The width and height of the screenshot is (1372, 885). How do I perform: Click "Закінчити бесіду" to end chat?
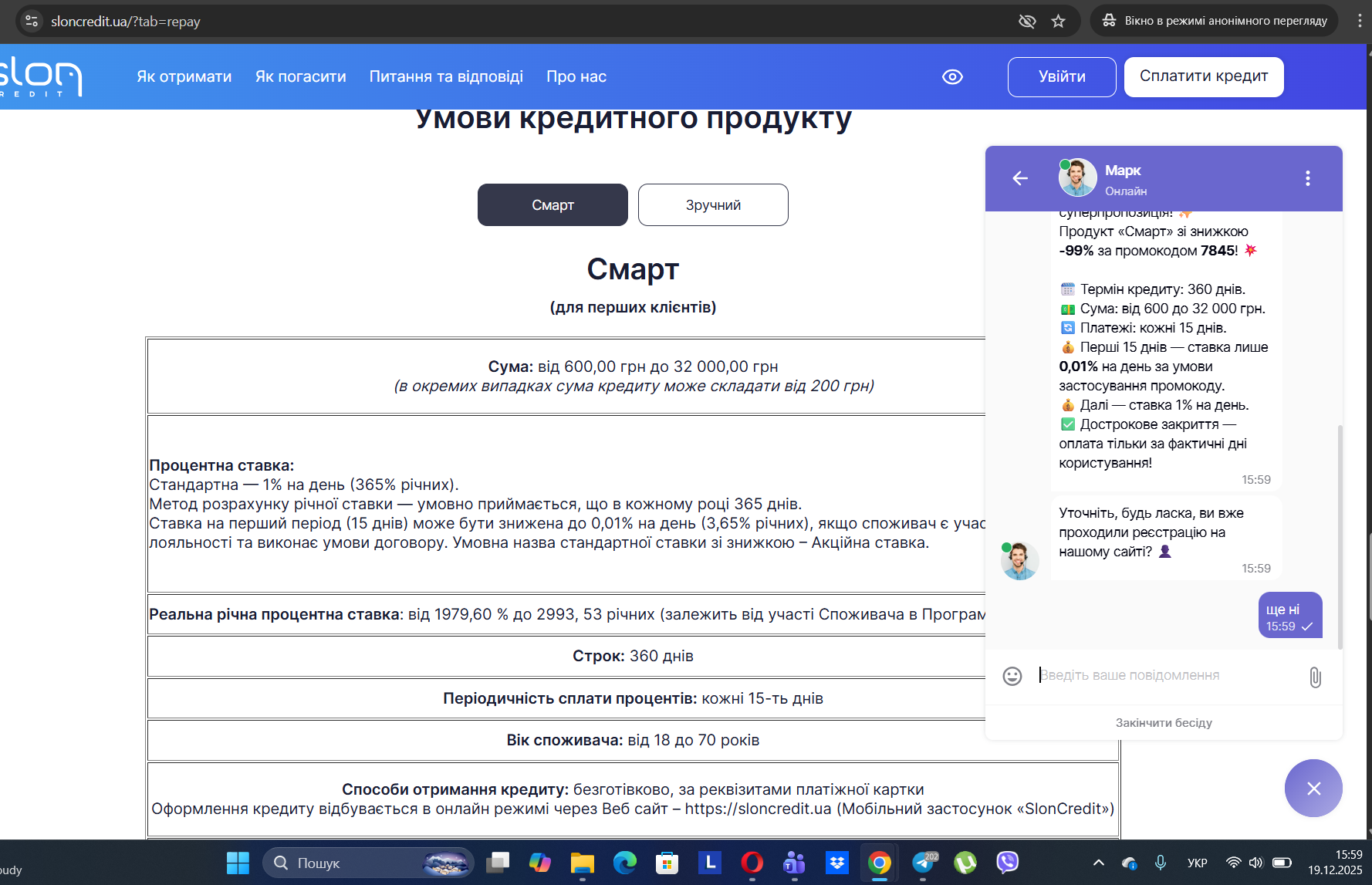[x=1164, y=723]
